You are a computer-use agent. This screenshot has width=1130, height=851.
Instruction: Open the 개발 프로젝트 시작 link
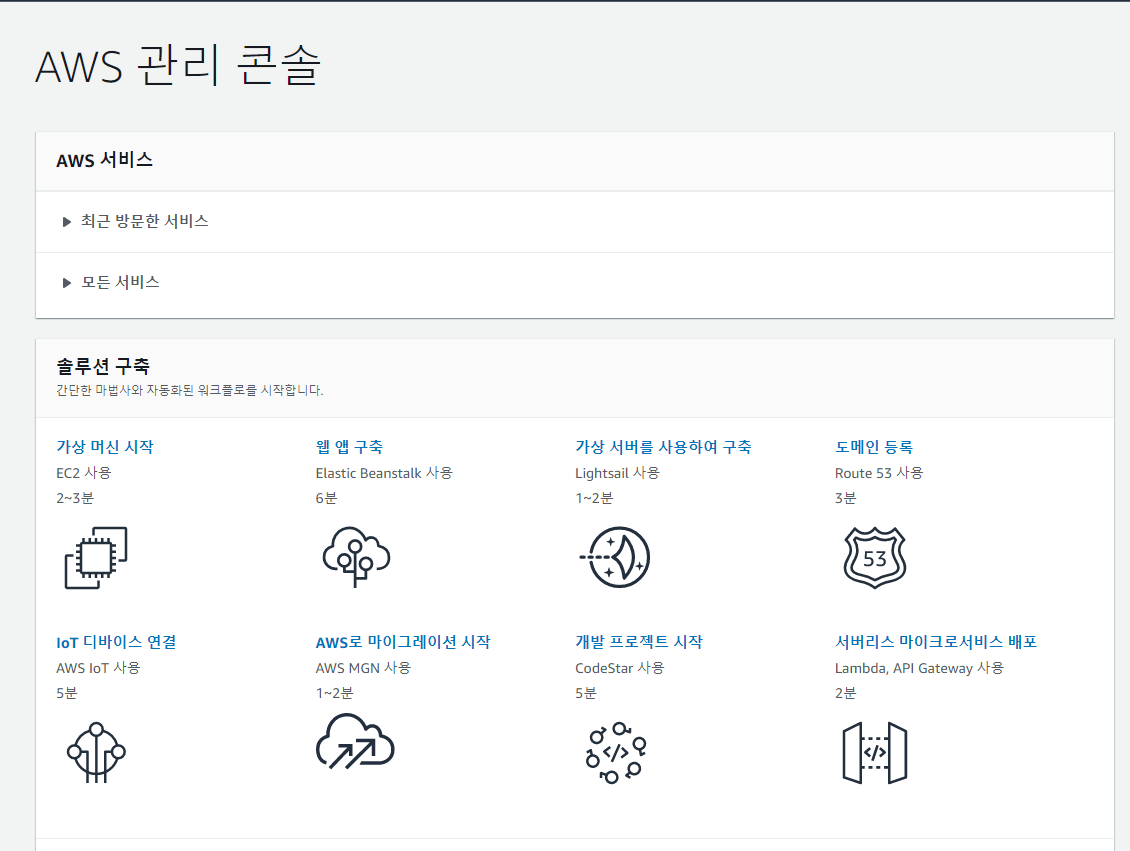click(639, 642)
